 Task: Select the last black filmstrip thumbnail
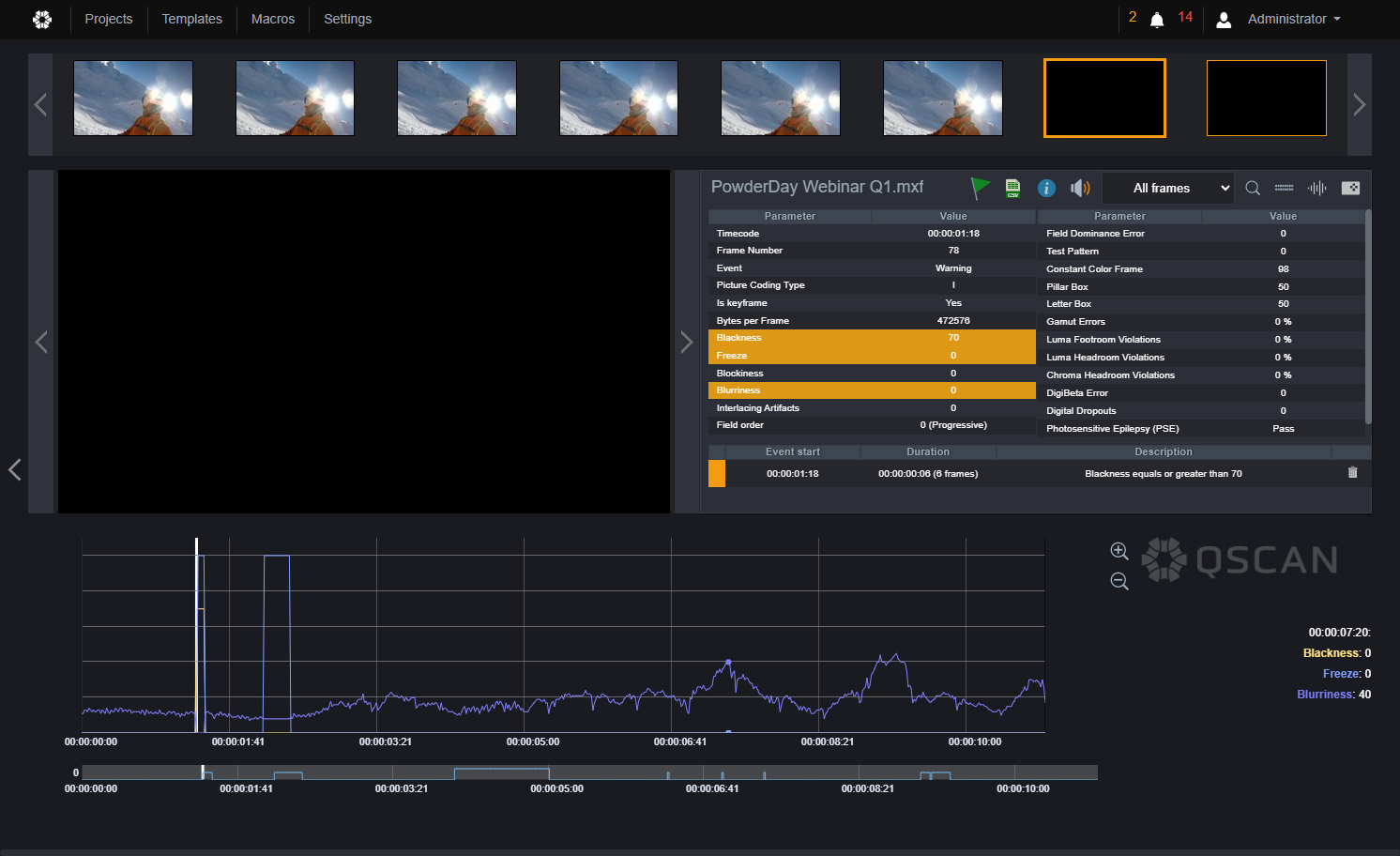coord(1267,99)
